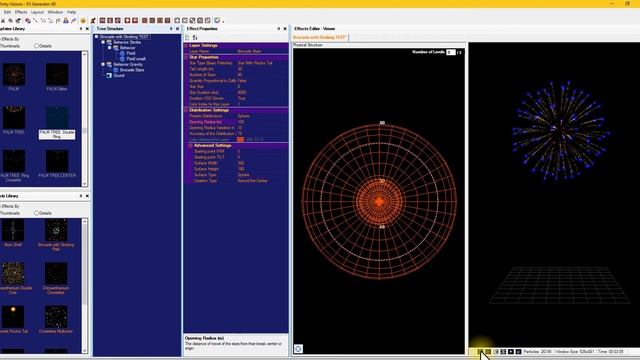Collapse the Star Properties category
Image resolution: width=640 pixels, height=360 pixels.
[186, 58]
